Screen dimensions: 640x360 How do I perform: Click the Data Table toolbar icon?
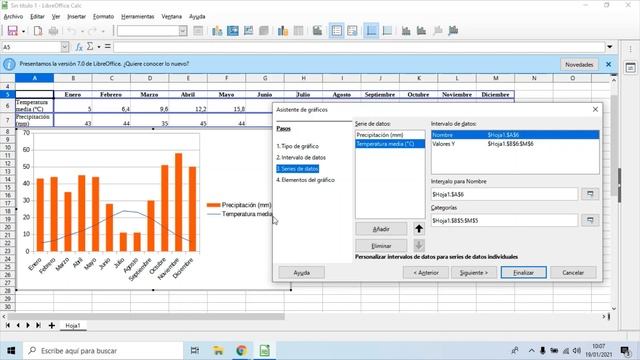(x=298, y=31)
